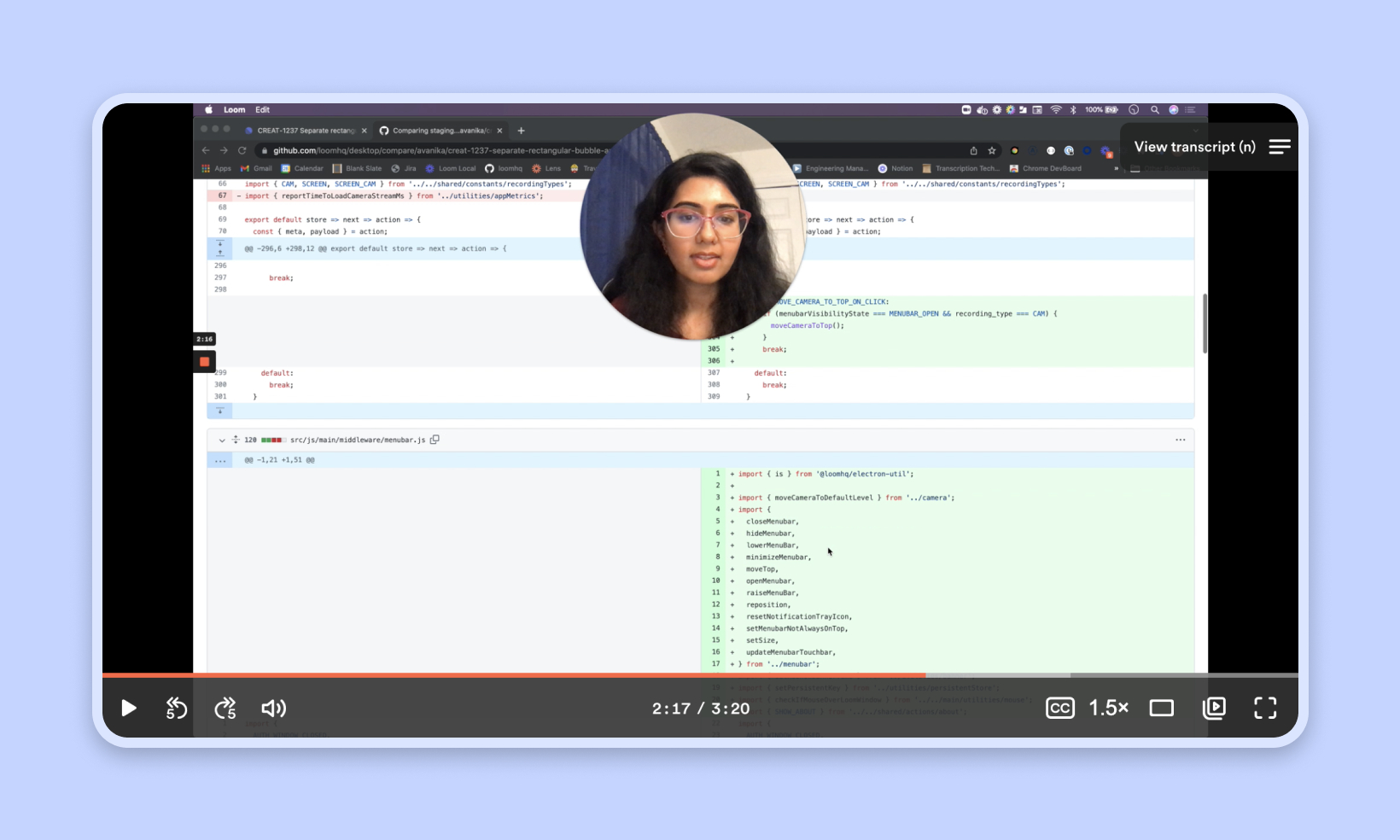Image resolution: width=1400 pixels, height=840 pixels.
Task: Open Blank Slate bookmark
Action: coord(357,168)
